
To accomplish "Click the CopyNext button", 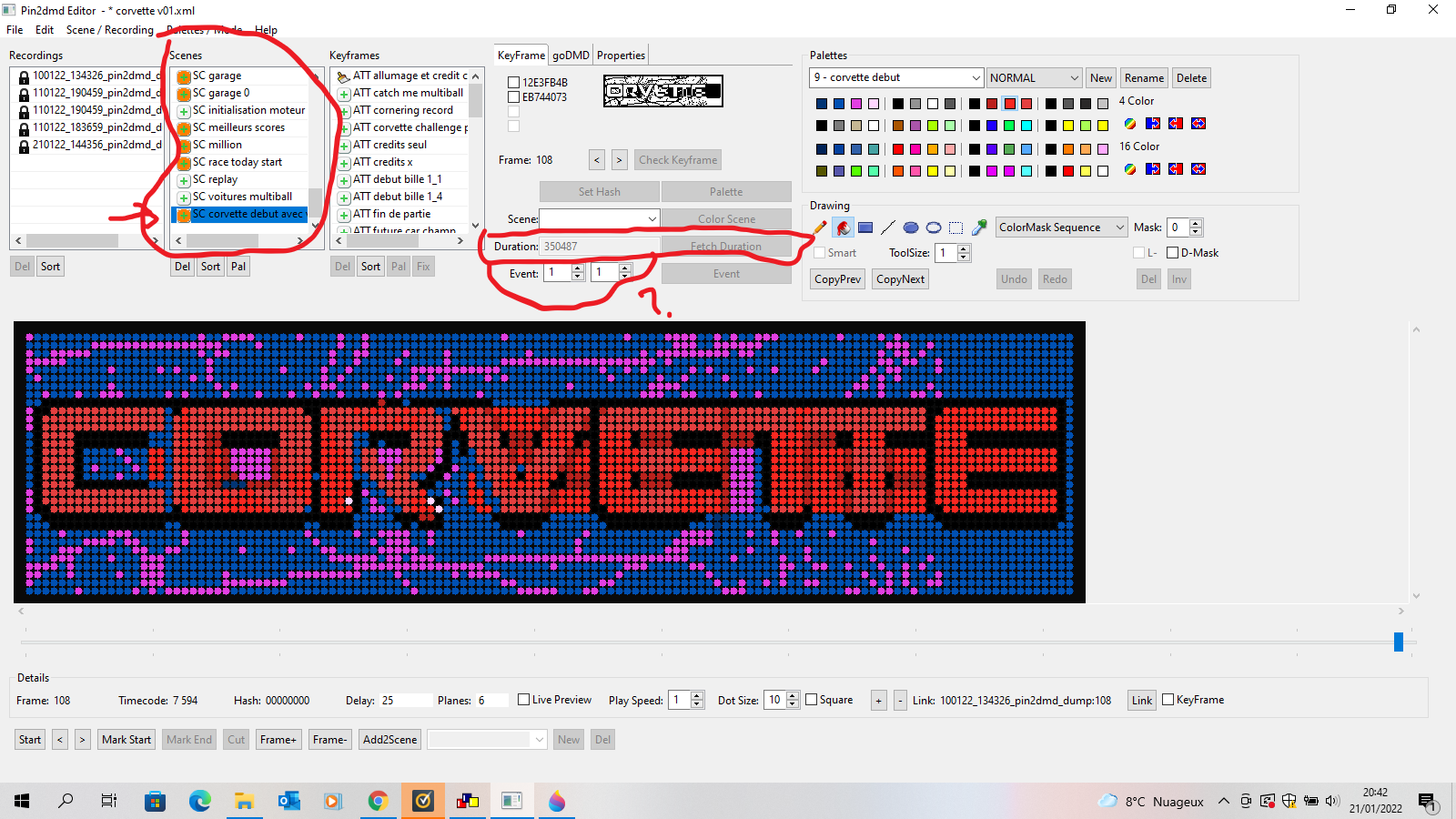I will [900, 279].
